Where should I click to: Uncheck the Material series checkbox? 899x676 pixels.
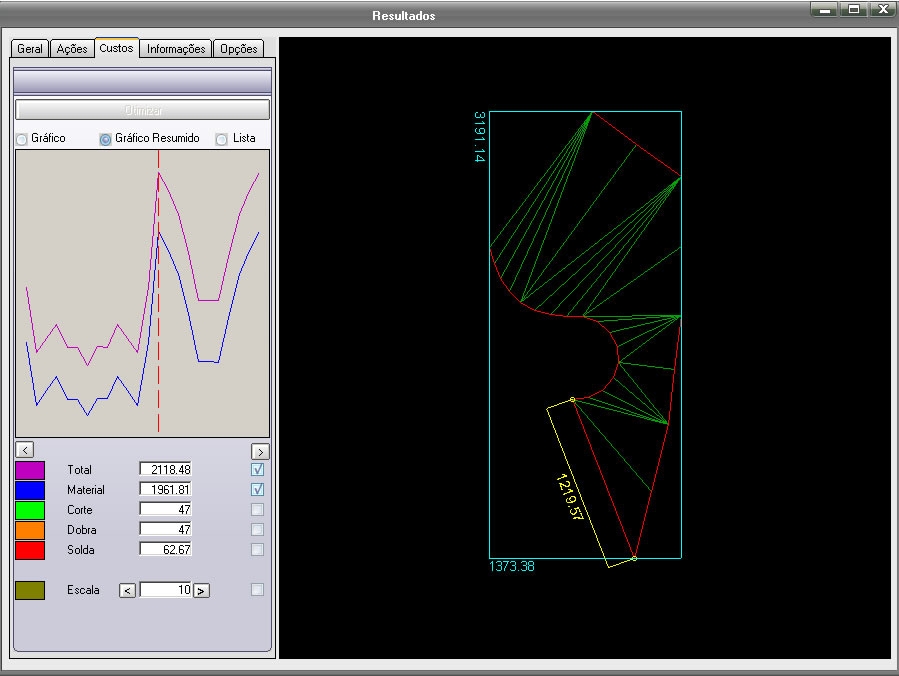[x=257, y=490]
